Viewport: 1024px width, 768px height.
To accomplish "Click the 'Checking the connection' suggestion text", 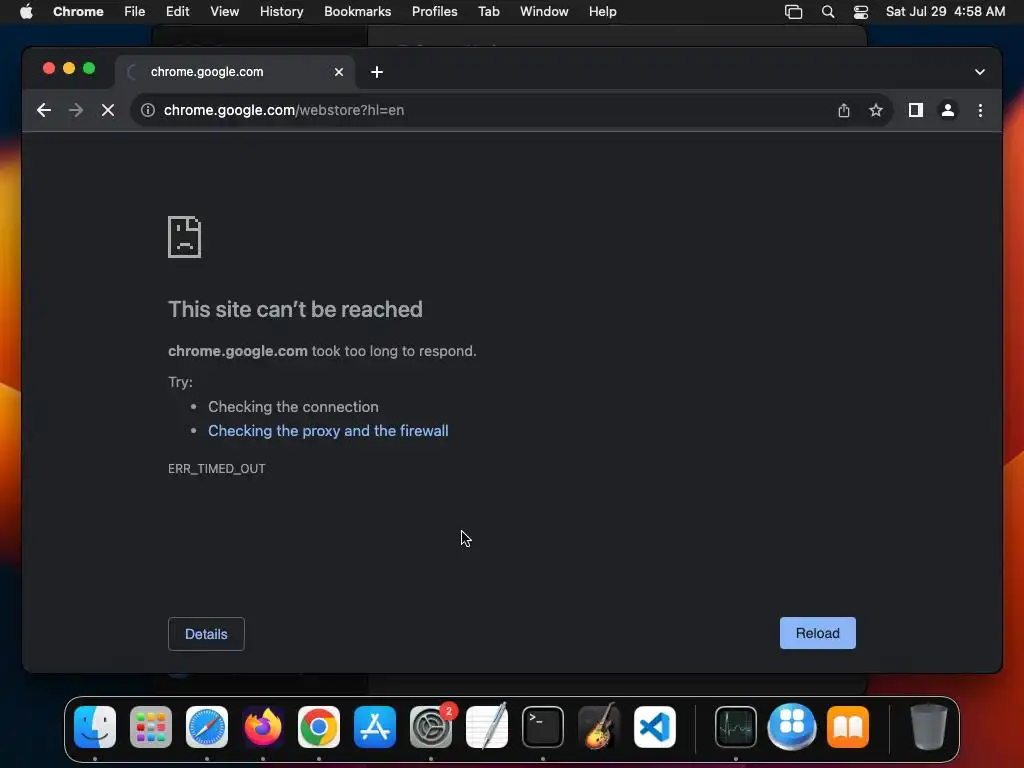I will pyautogui.click(x=293, y=407).
